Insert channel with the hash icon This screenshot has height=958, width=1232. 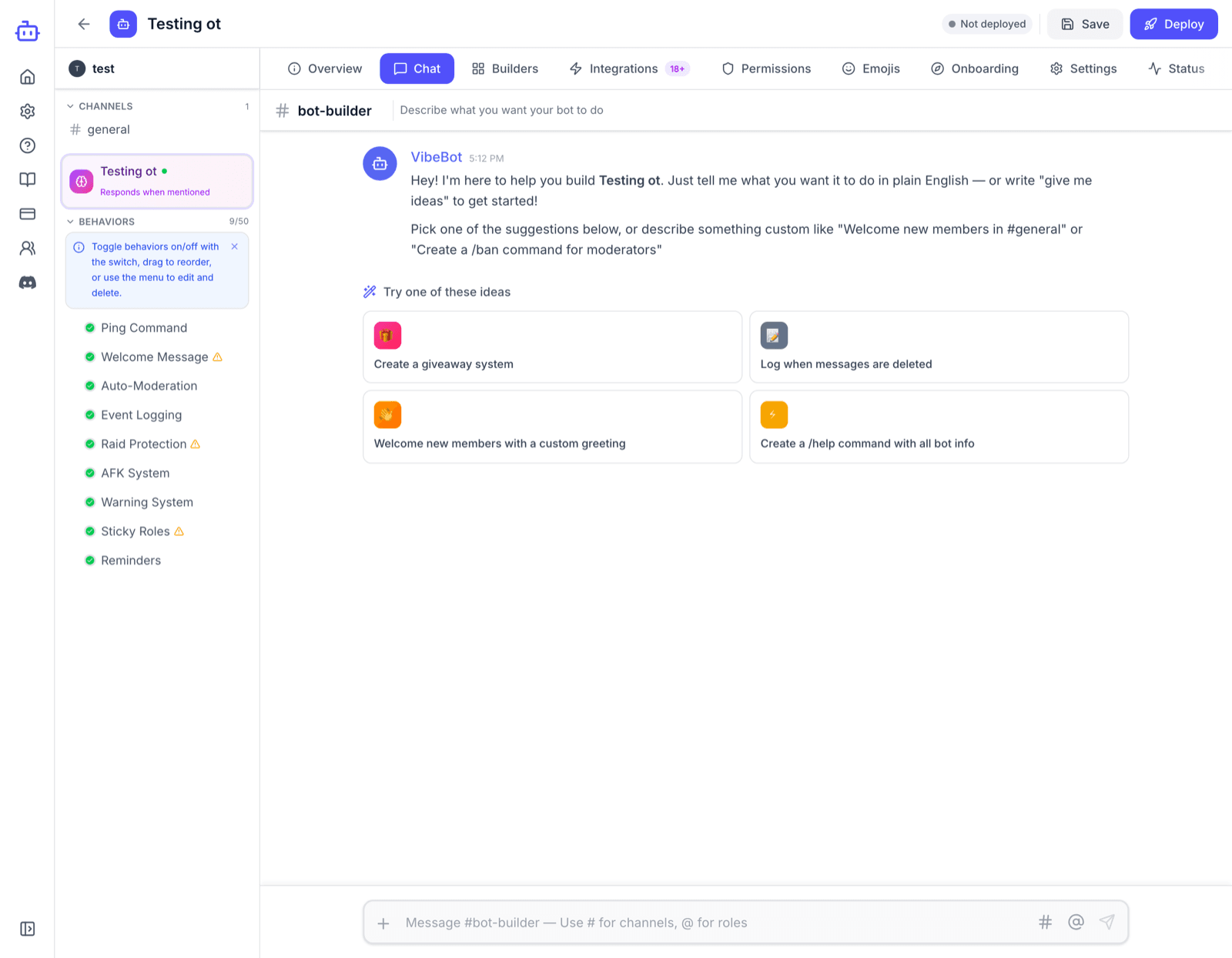pyautogui.click(x=1045, y=922)
